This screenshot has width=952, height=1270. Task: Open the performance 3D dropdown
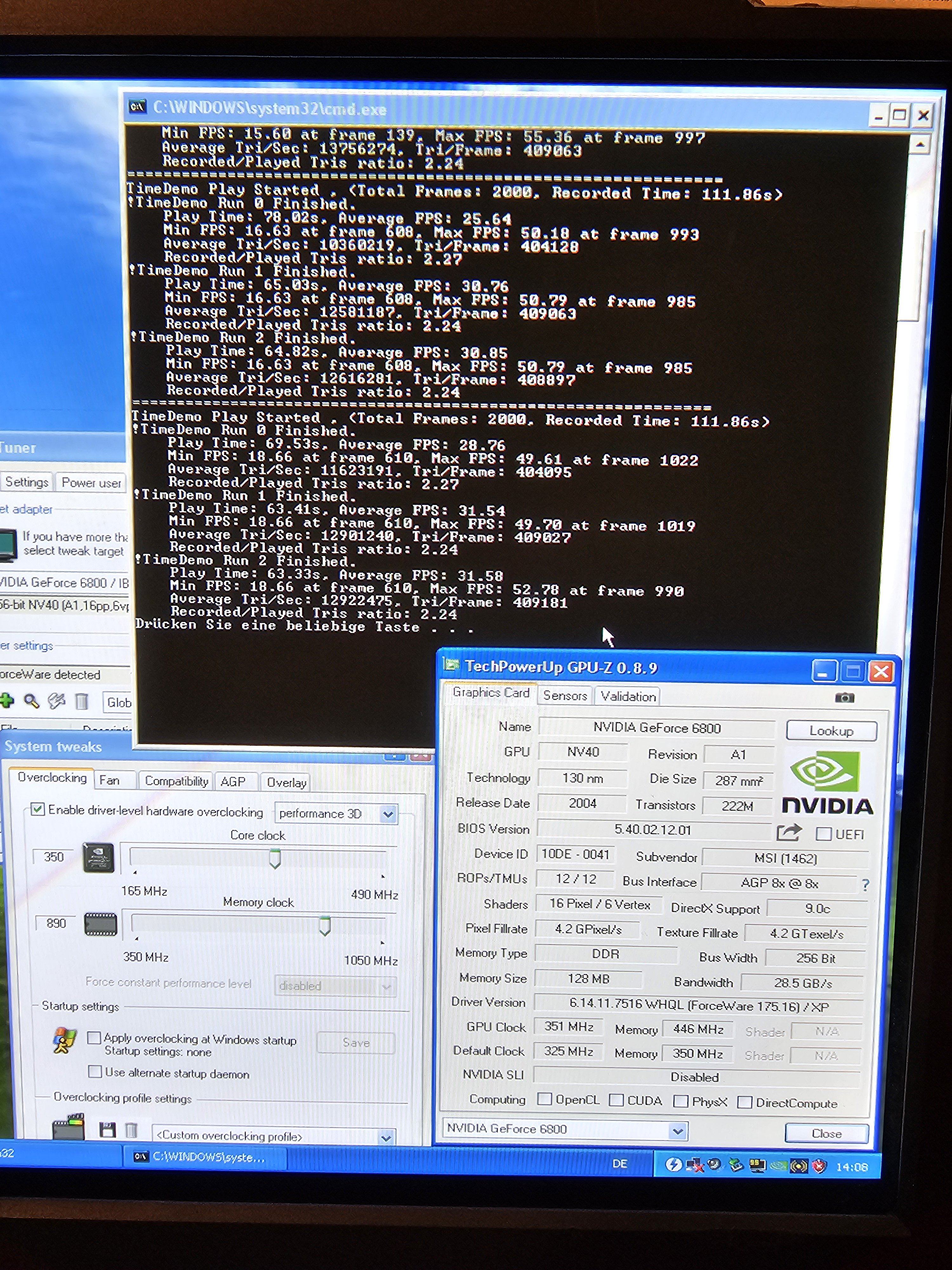point(388,814)
